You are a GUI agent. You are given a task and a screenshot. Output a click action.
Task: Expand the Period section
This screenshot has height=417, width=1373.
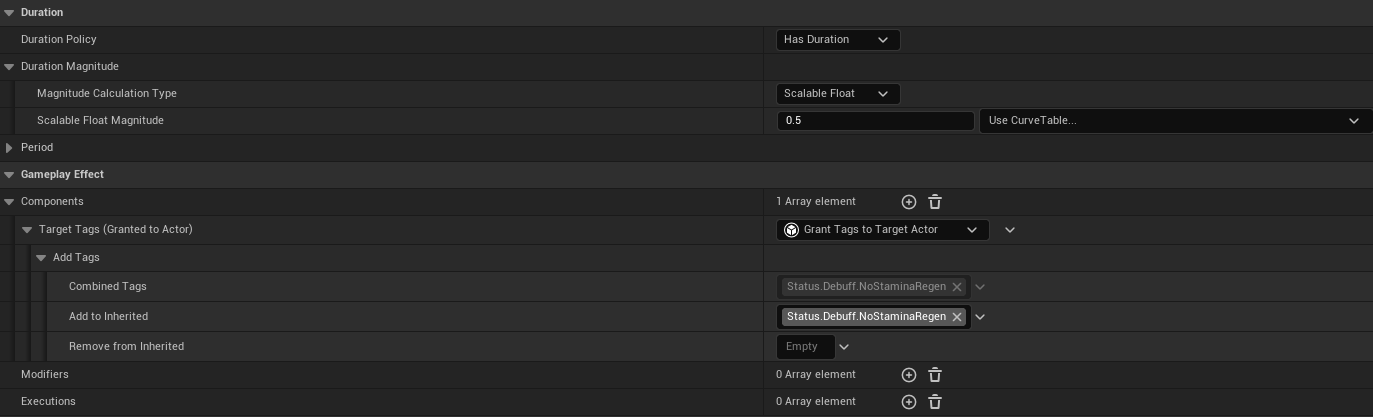pos(9,148)
